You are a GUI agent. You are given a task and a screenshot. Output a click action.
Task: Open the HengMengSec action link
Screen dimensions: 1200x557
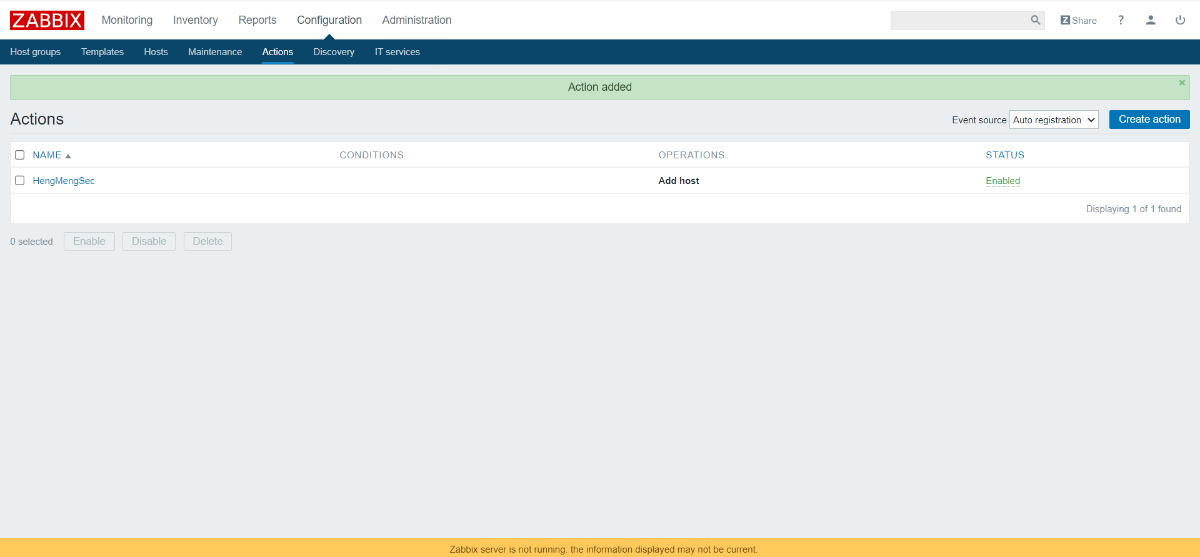[64, 181]
